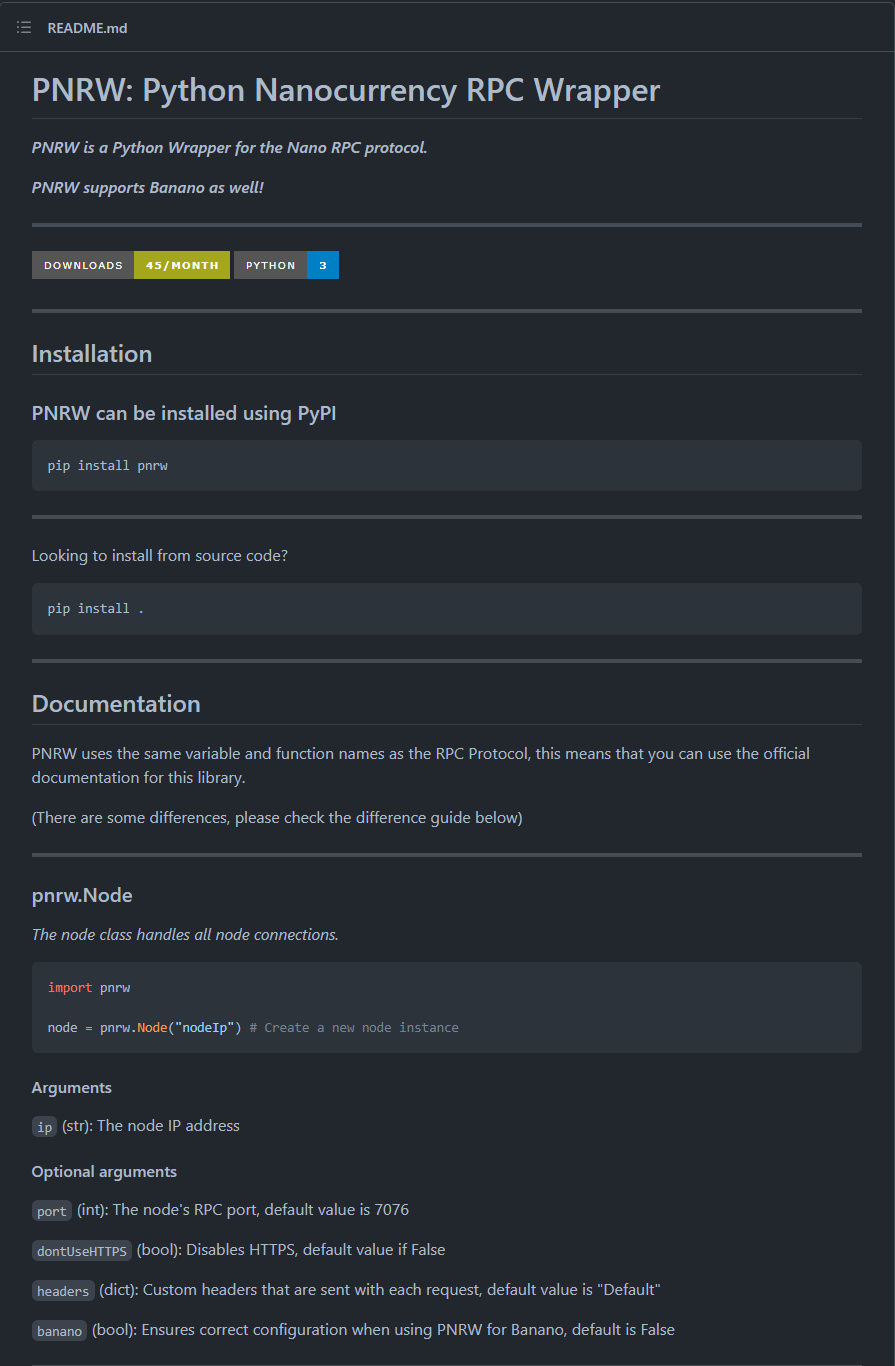Open the README outline icon

tap(24, 27)
